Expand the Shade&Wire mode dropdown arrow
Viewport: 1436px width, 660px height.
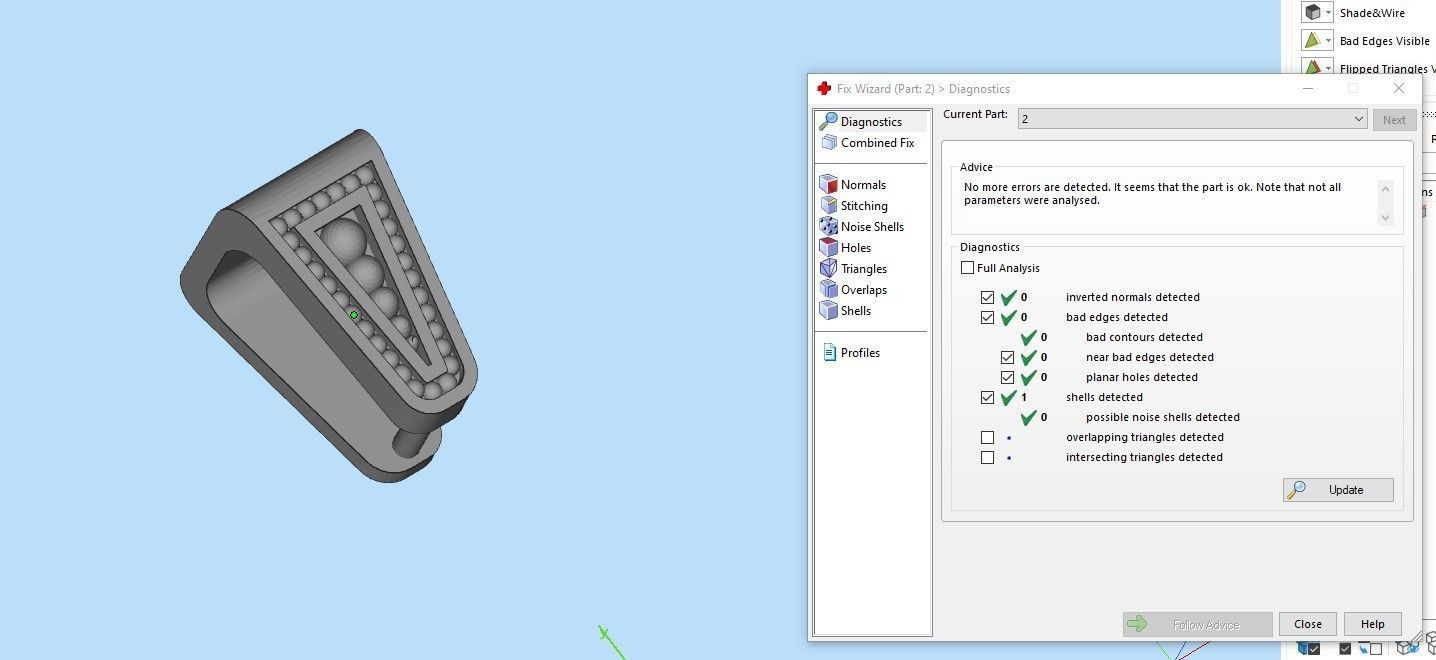click(1329, 14)
